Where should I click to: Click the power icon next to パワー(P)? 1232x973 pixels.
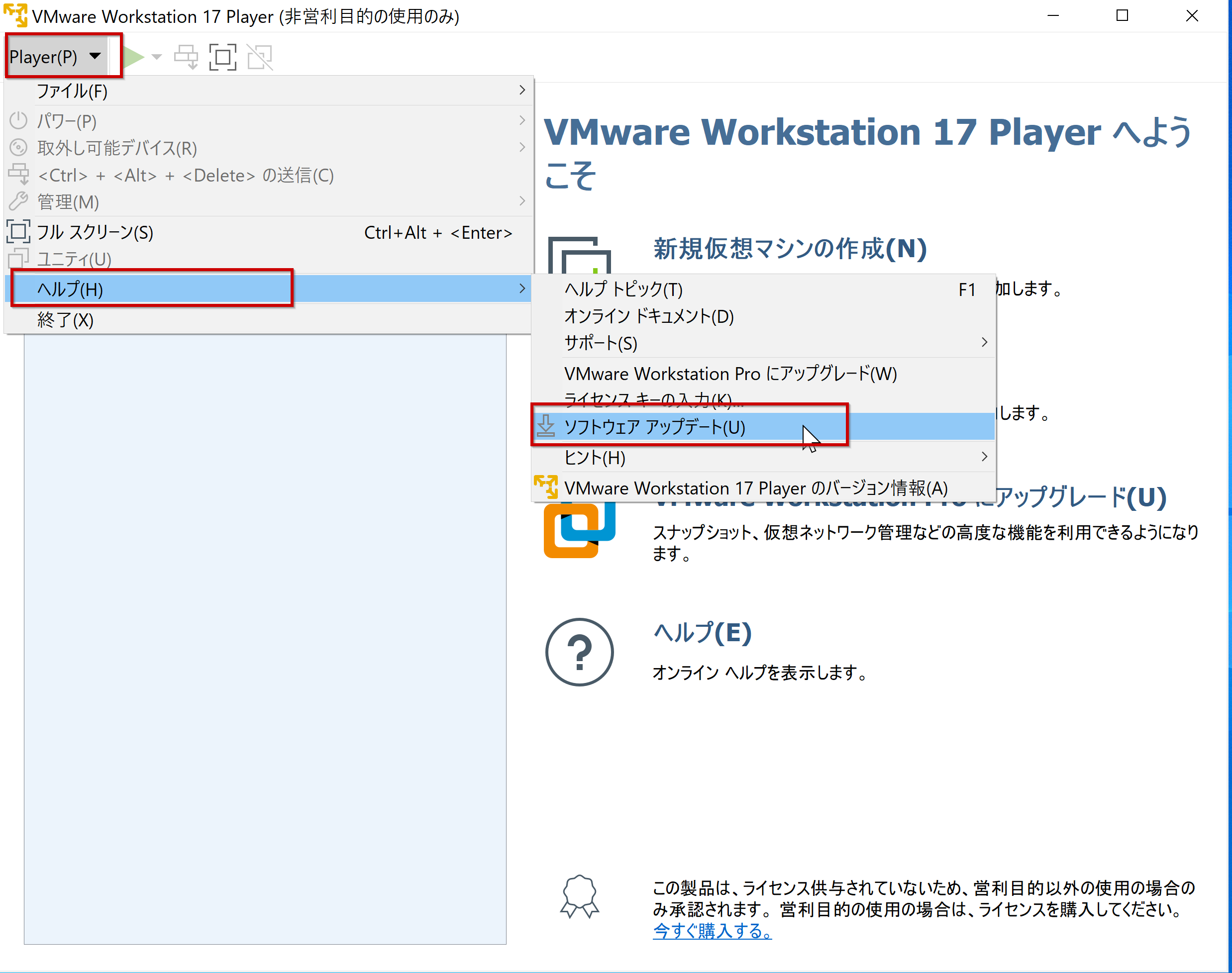tap(19, 120)
